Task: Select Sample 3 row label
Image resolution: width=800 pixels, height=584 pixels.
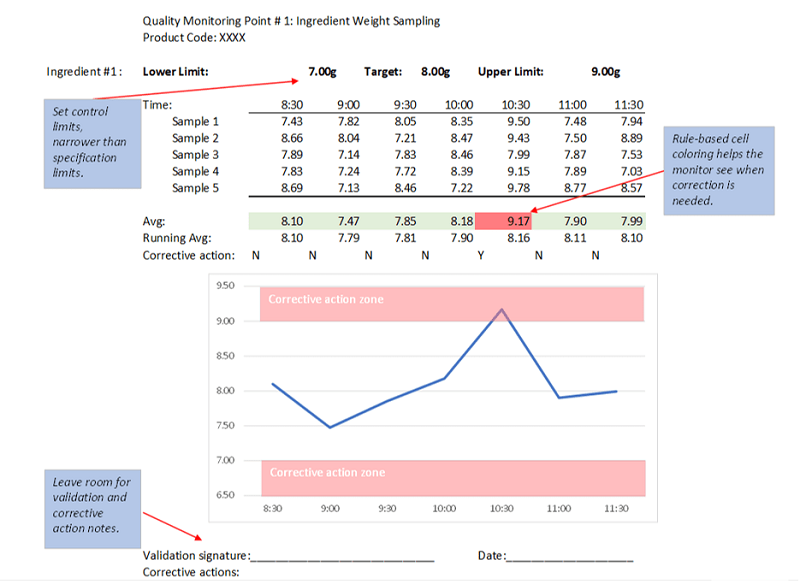Action: (x=195, y=155)
